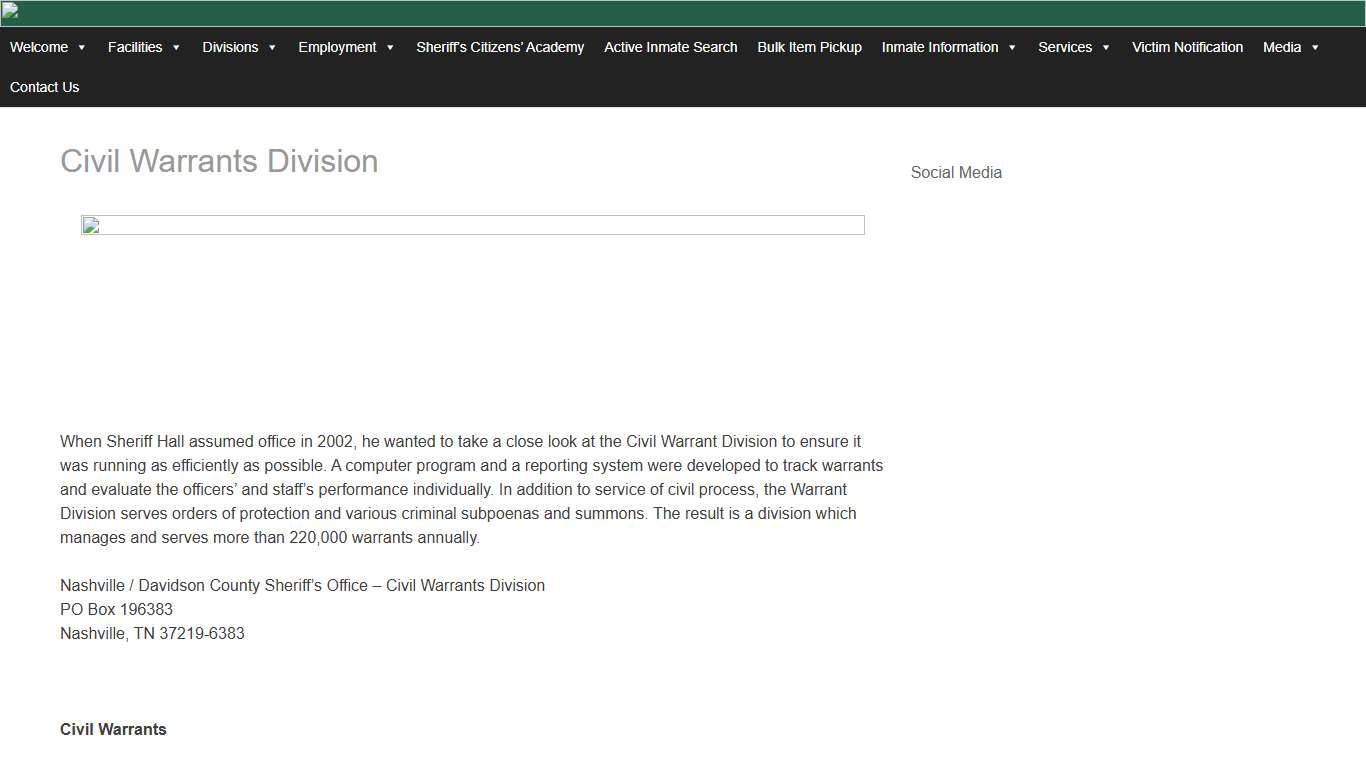The image size is (1366, 768).
Task: Click the Media arrow chevron
Action: coord(1314,47)
